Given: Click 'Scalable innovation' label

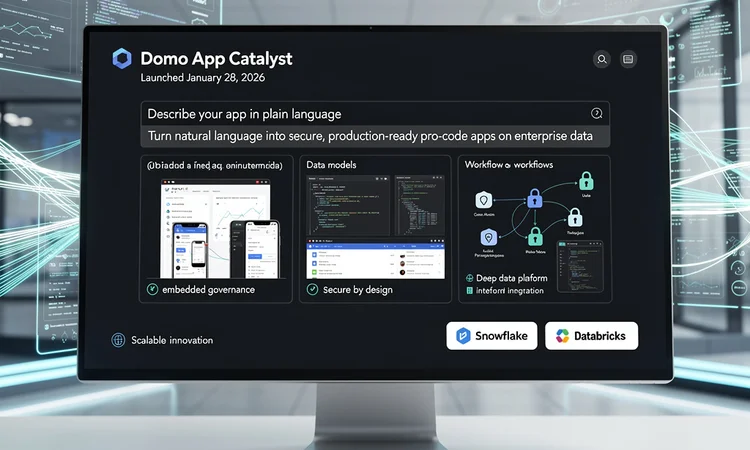Looking at the screenshot, I should (172, 340).
